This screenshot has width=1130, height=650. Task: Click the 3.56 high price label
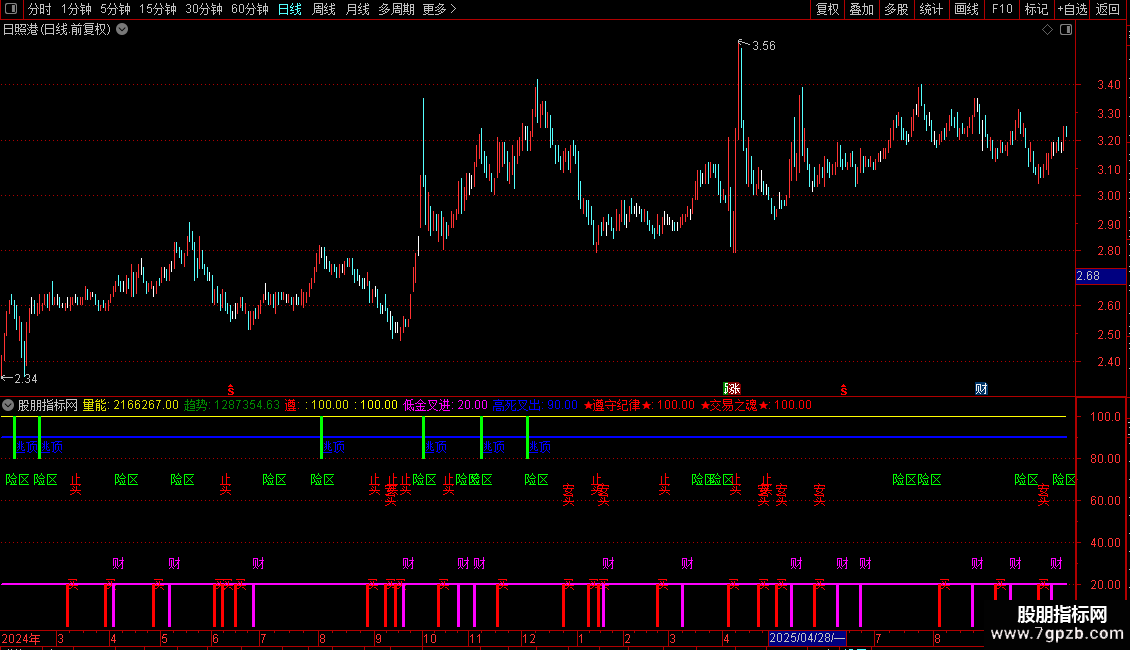pos(764,46)
